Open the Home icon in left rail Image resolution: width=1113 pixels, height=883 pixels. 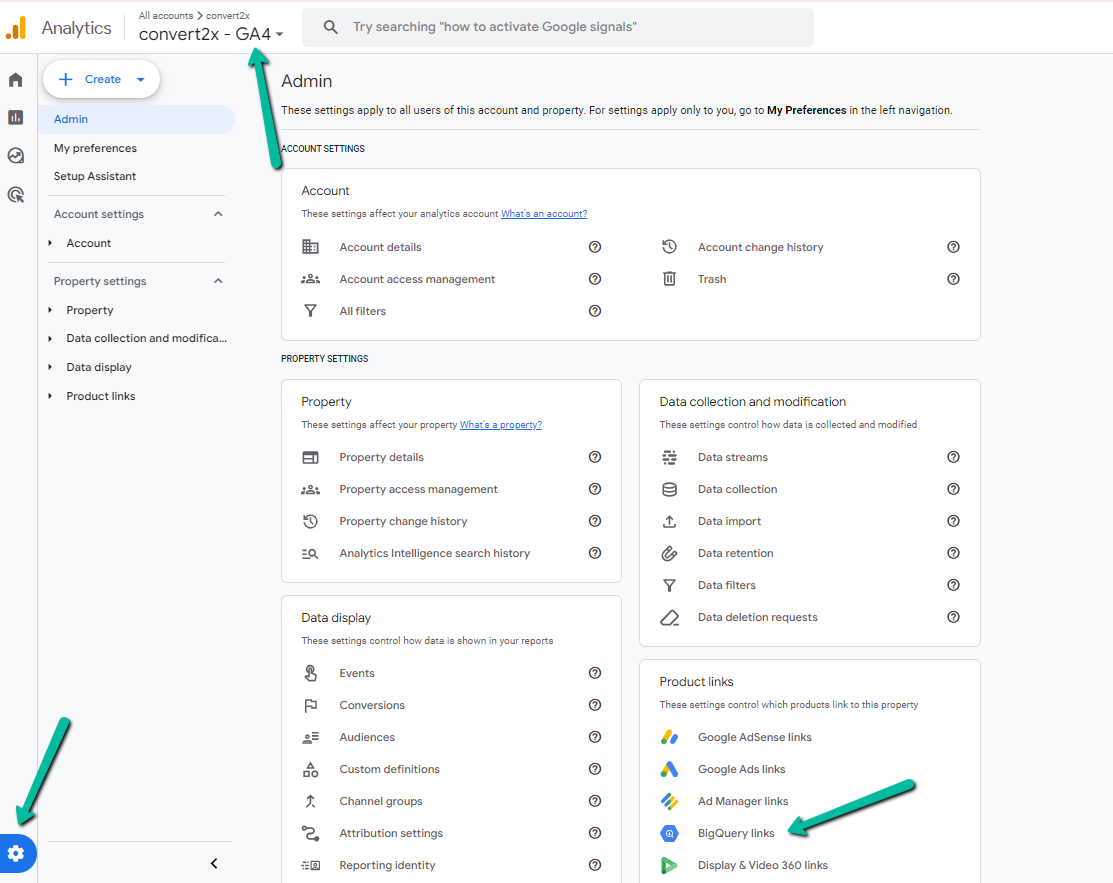[16, 79]
